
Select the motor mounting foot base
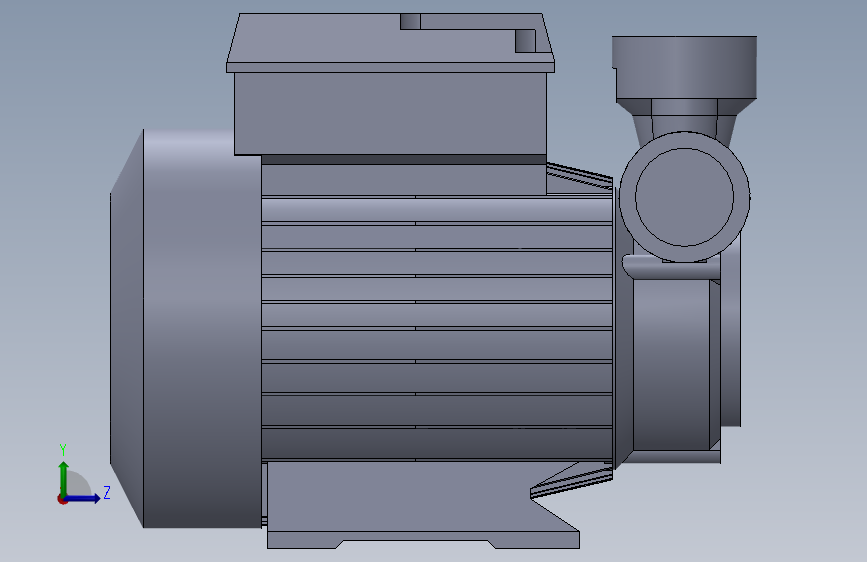click(x=424, y=505)
